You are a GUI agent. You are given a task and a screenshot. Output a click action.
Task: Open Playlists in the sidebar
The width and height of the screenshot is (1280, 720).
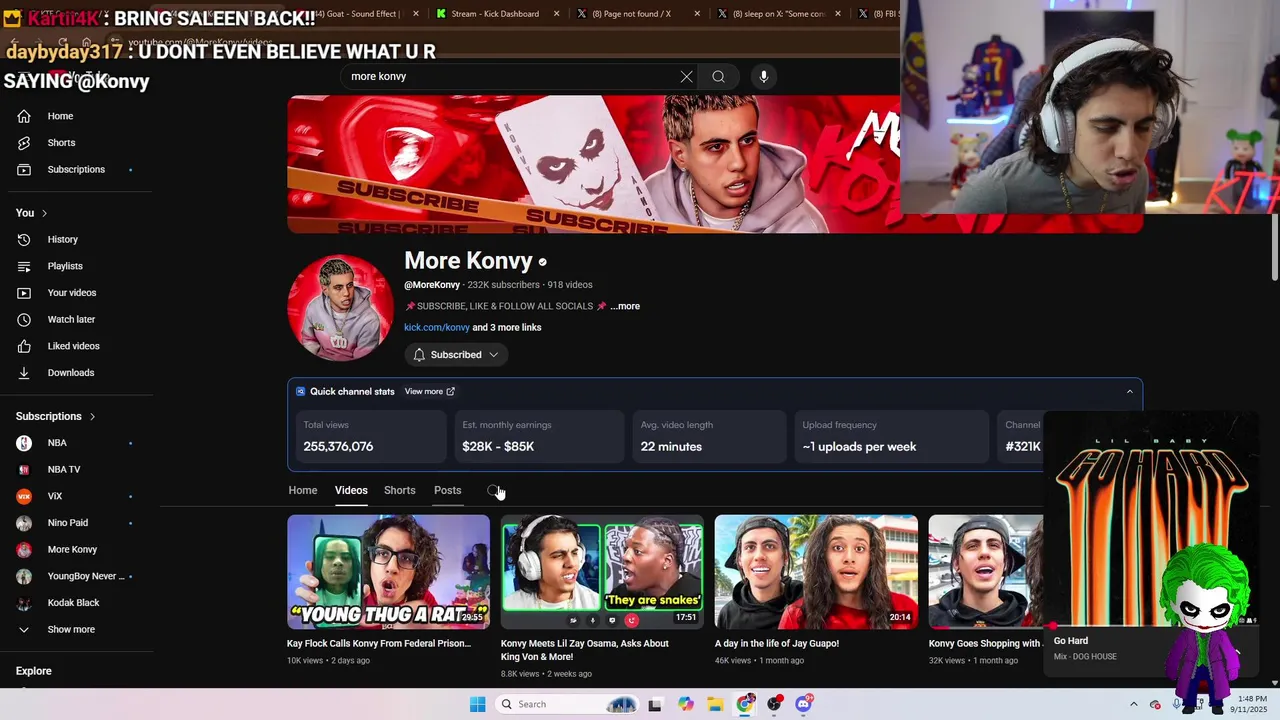point(65,266)
